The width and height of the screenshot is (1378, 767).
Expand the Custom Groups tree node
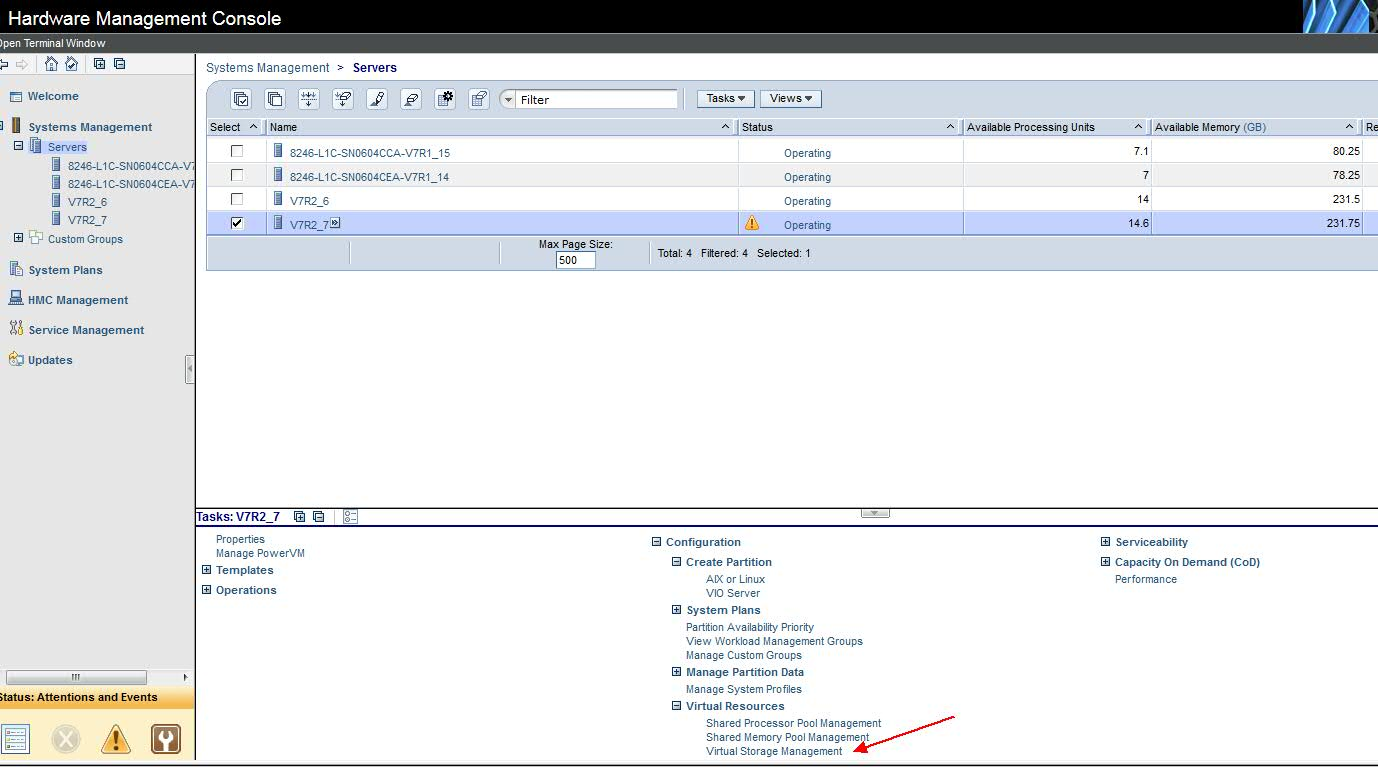[x=18, y=238]
